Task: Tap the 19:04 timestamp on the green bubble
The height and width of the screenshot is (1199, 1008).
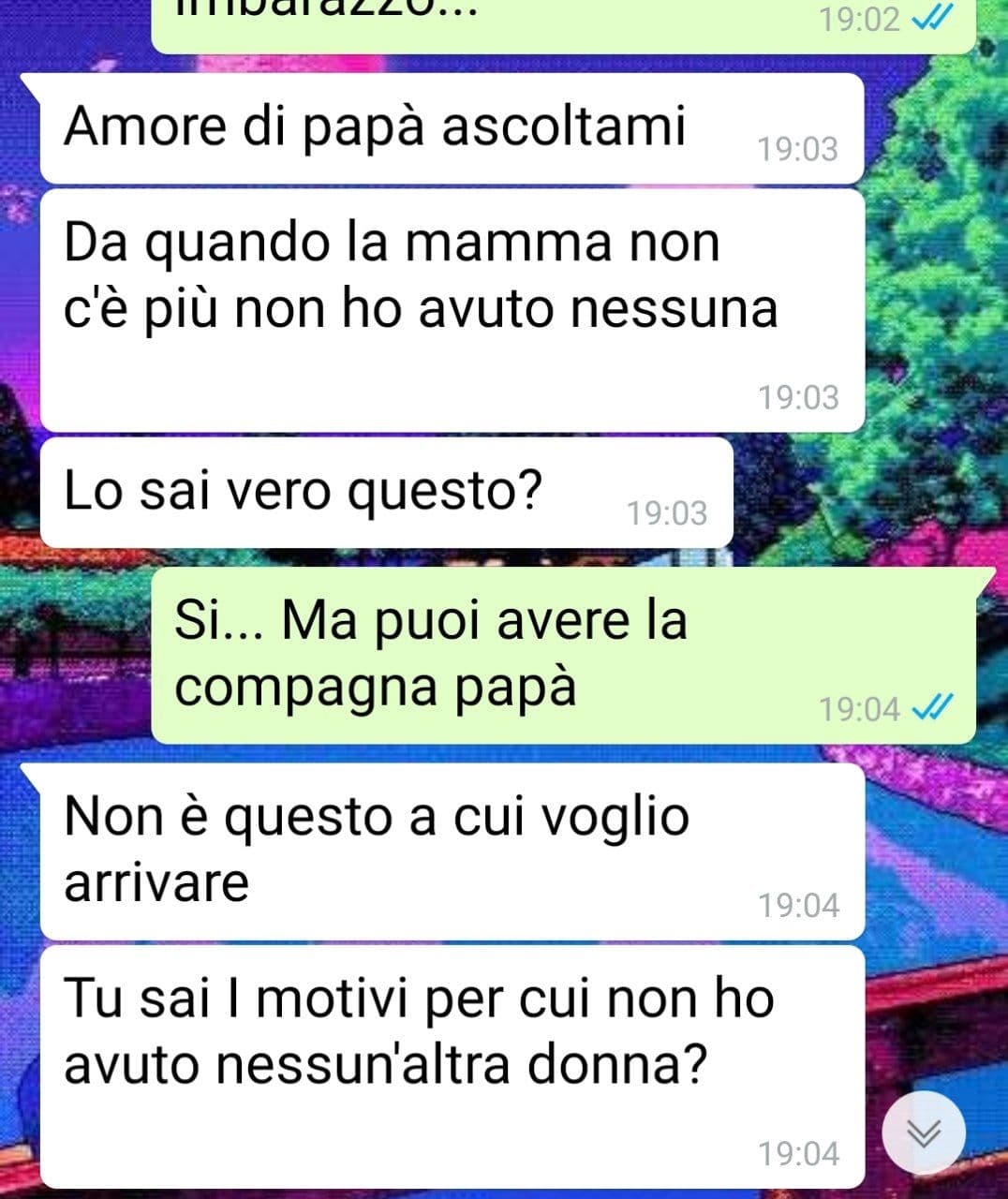Action: tap(859, 709)
